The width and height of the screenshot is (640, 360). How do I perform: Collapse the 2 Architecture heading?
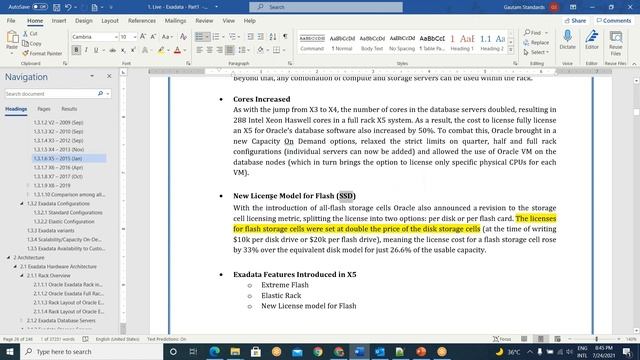pyautogui.click(x=8, y=258)
